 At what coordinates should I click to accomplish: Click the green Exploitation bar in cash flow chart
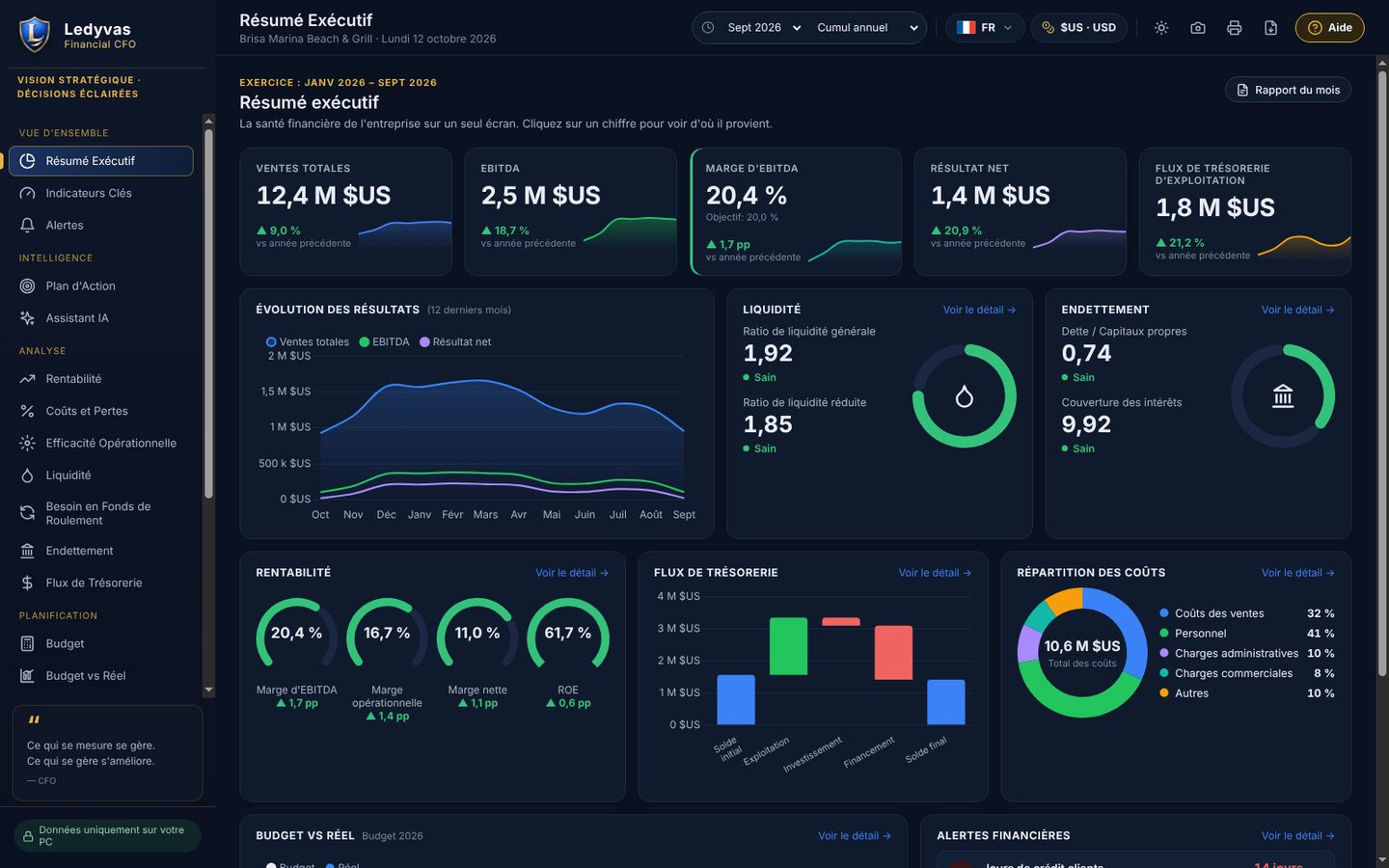pos(788,646)
